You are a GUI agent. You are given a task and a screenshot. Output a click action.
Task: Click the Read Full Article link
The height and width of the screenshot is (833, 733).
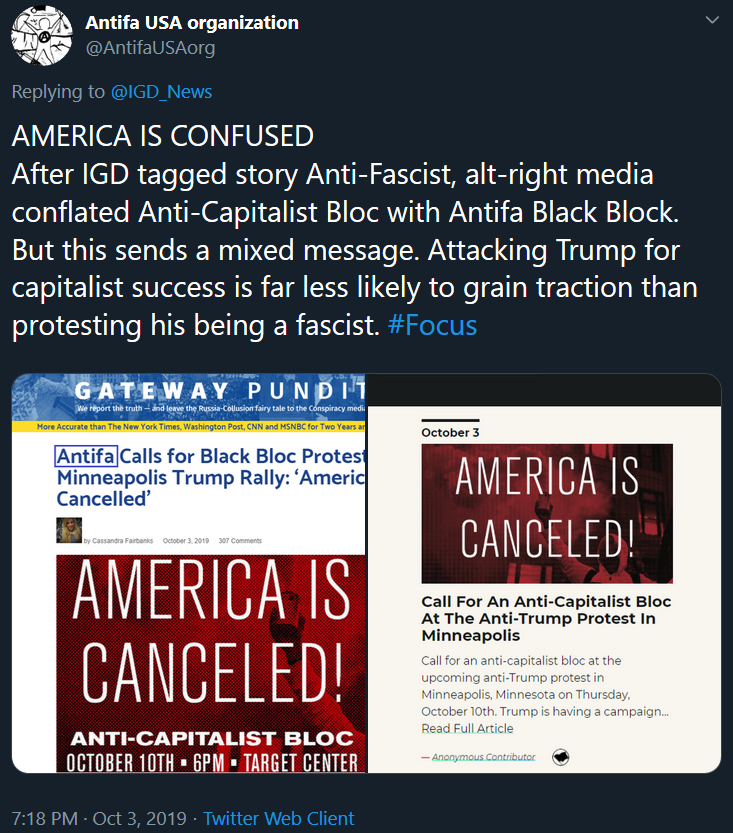467,728
